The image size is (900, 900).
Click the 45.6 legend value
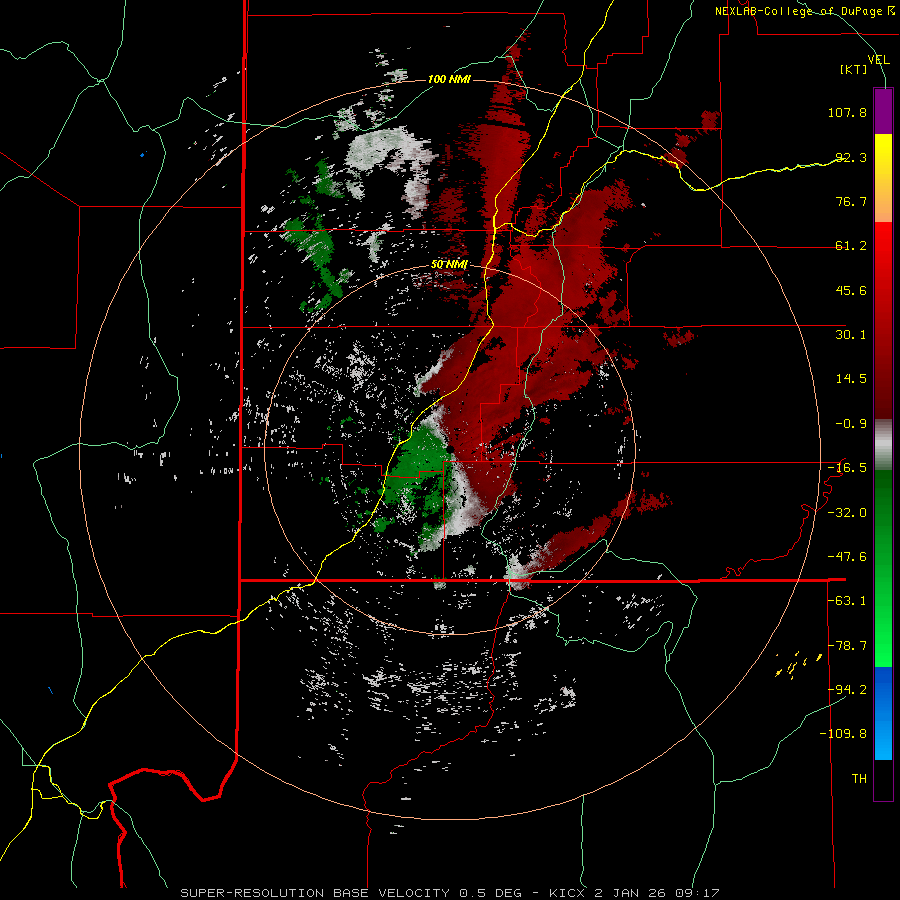[851, 290]
